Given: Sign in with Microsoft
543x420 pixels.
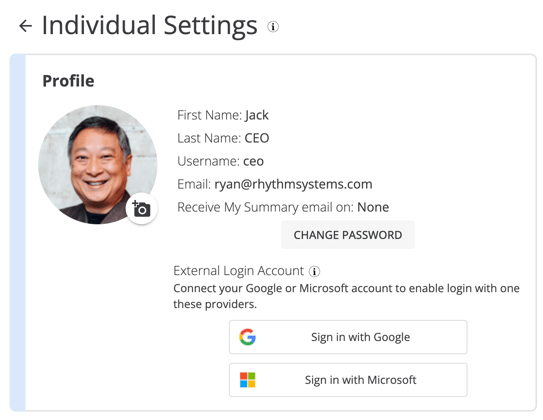Looking at the screenshot, I should coord(348,380).
